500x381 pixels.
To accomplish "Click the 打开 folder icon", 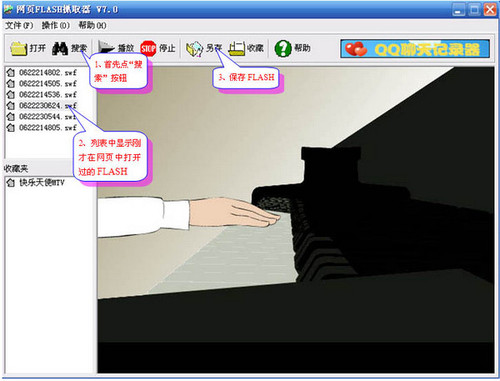I will click(19, 49).
